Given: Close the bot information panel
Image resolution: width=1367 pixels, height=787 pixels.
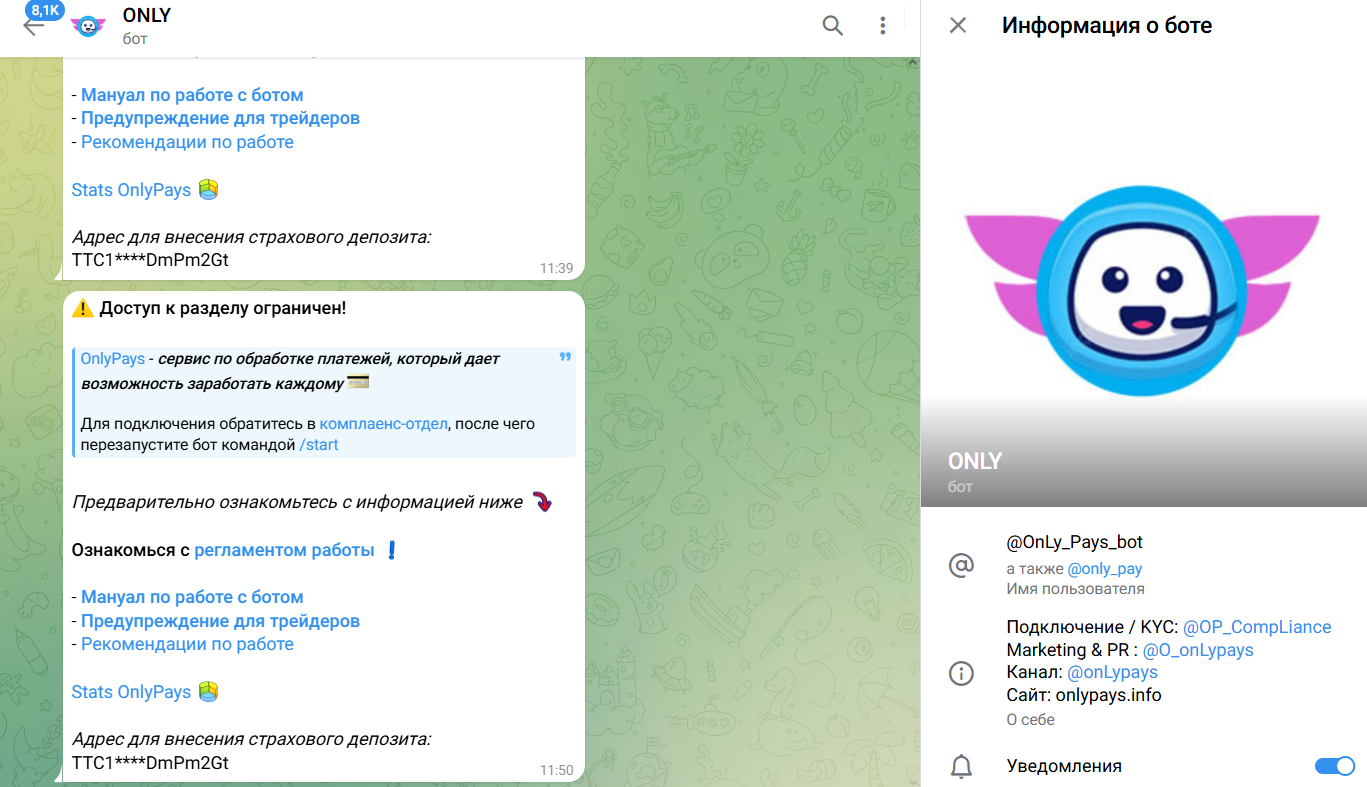Looking at the screenshot, I should pos(957,26).
